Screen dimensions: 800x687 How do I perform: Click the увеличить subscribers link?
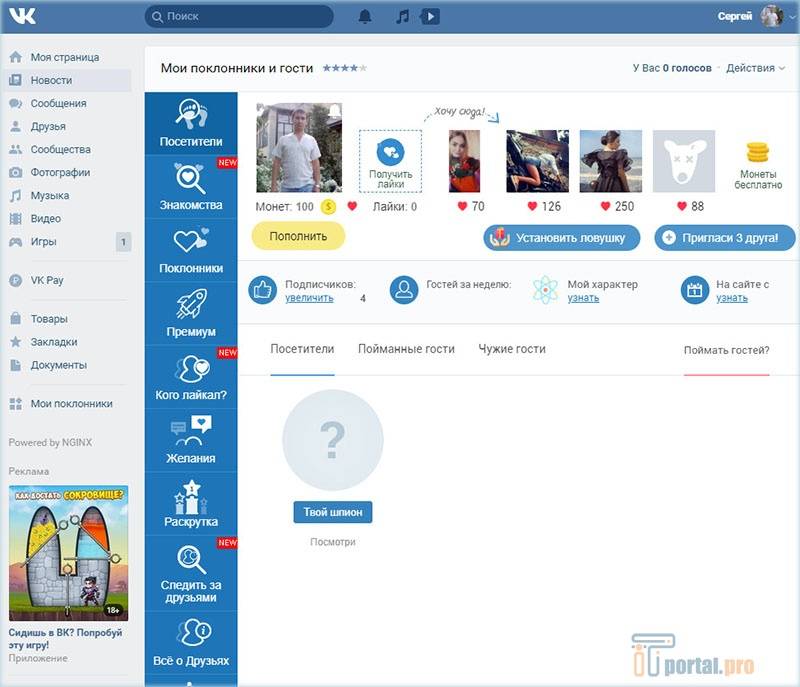(309, 298)
